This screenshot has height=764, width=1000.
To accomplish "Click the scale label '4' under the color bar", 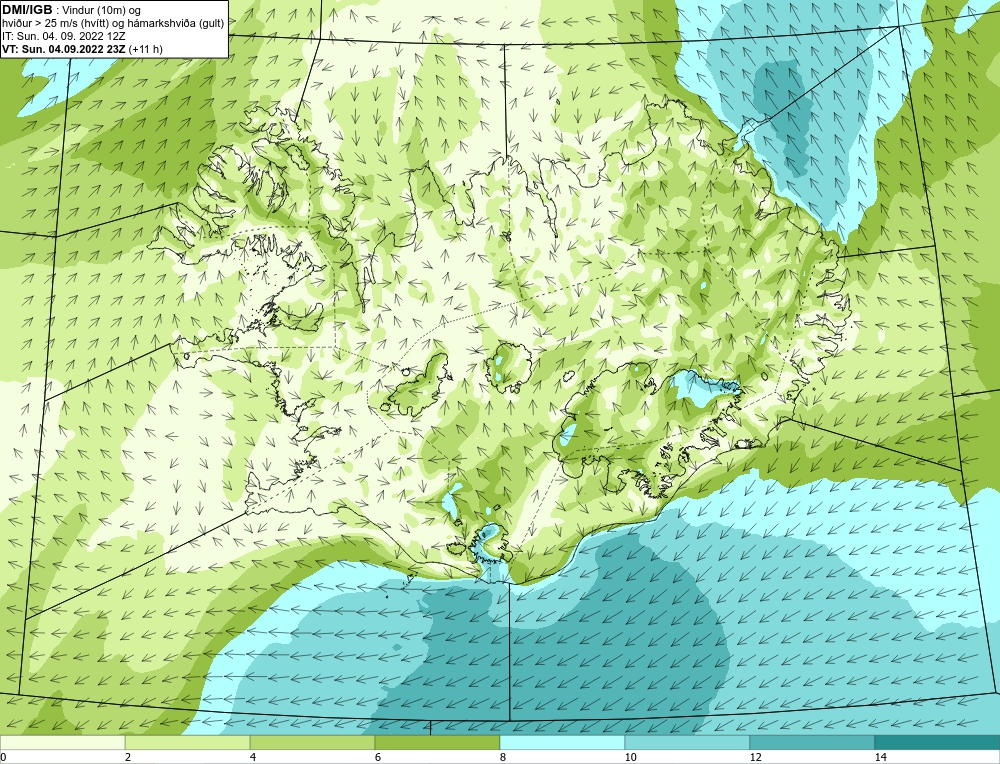I will tap(253, 757).
